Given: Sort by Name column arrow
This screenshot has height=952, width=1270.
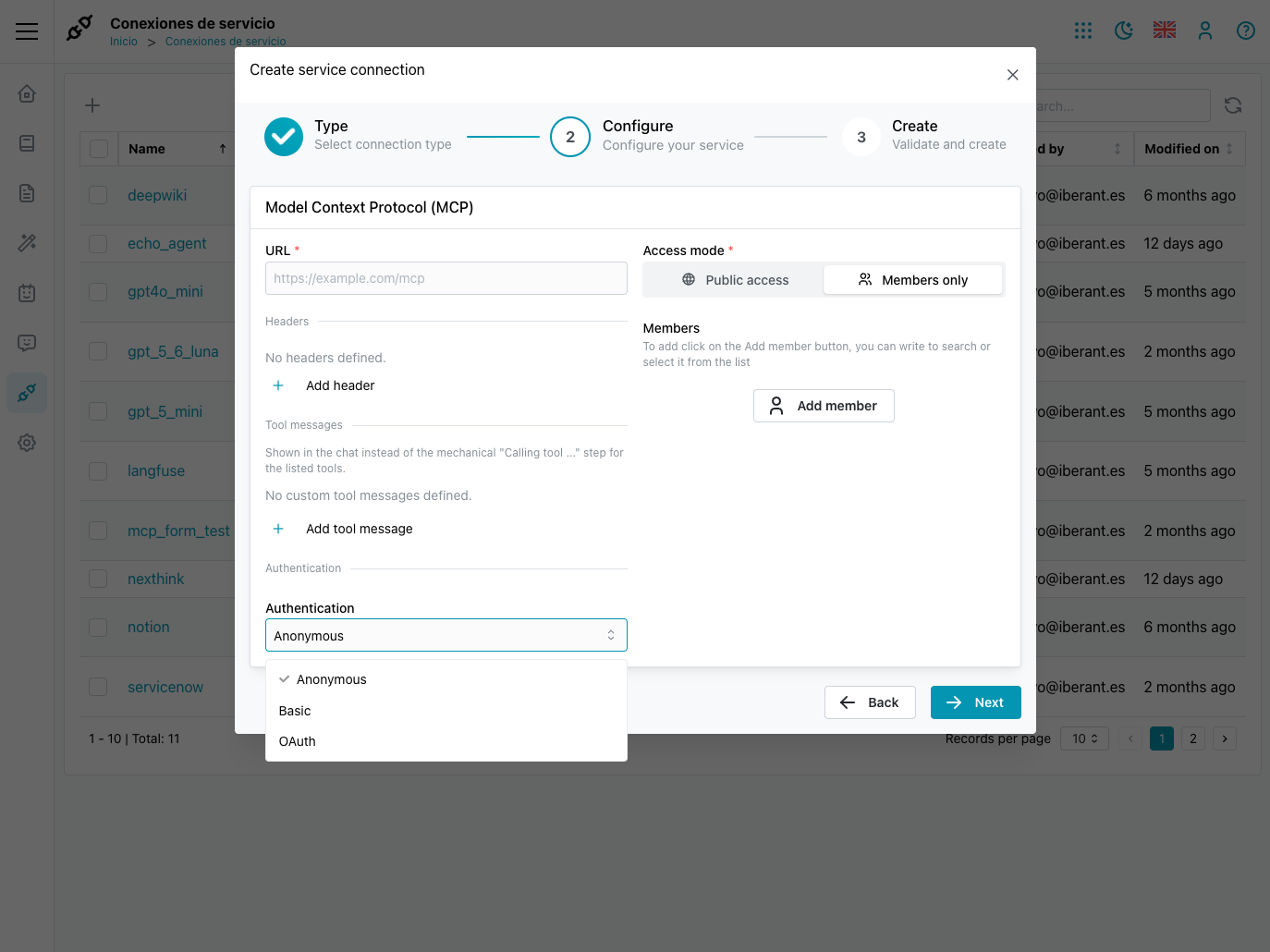Looking at the screenshot, I should click(223, 149).
